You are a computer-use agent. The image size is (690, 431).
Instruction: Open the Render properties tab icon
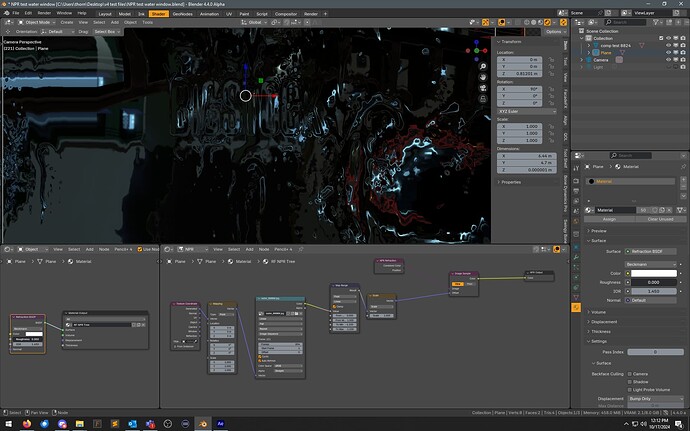click(576, 181)
